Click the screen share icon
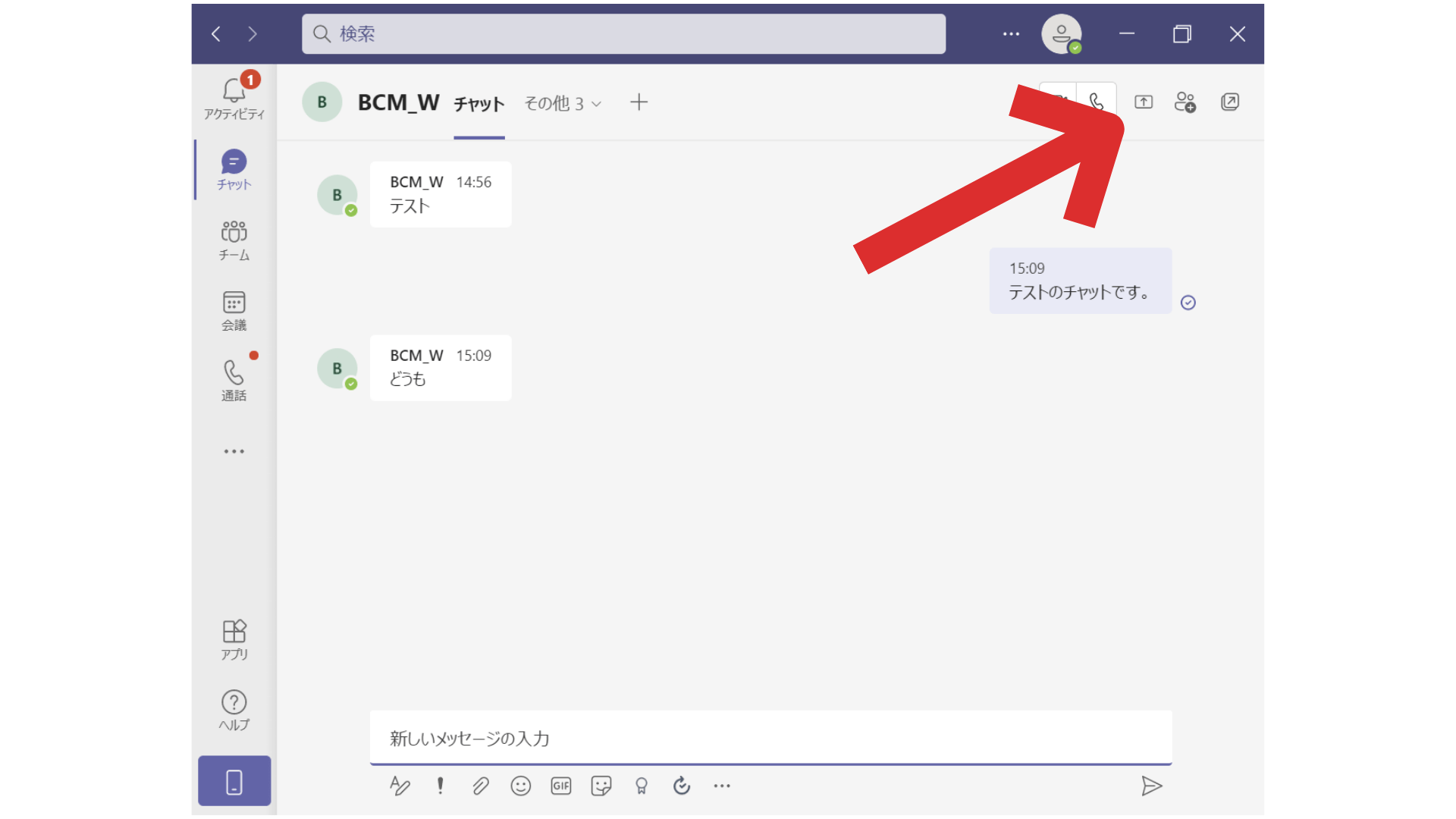The width and height of the screenshot is (1456, 819). [1144, 102]
